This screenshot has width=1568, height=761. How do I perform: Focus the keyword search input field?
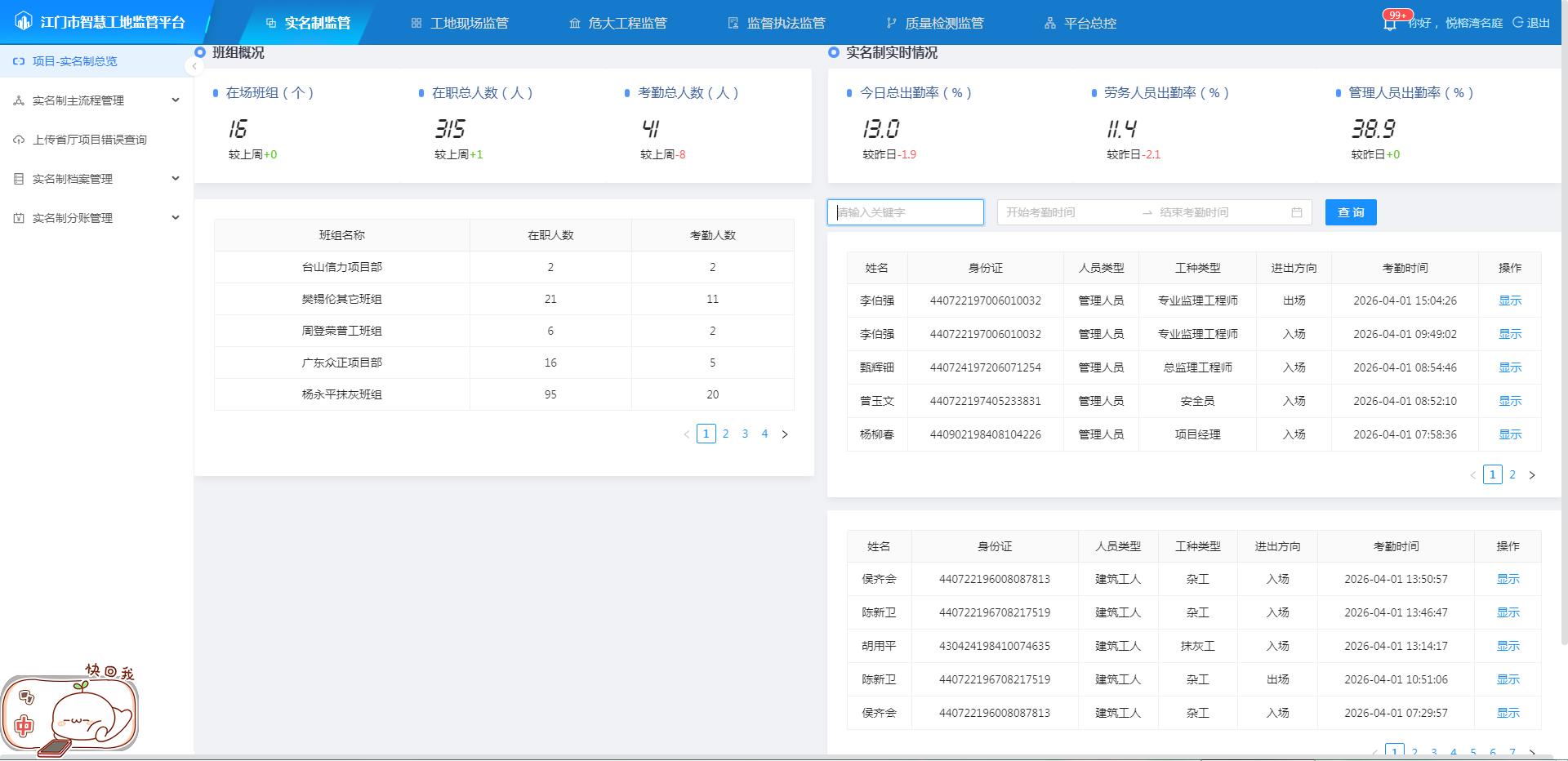(906, 212)
